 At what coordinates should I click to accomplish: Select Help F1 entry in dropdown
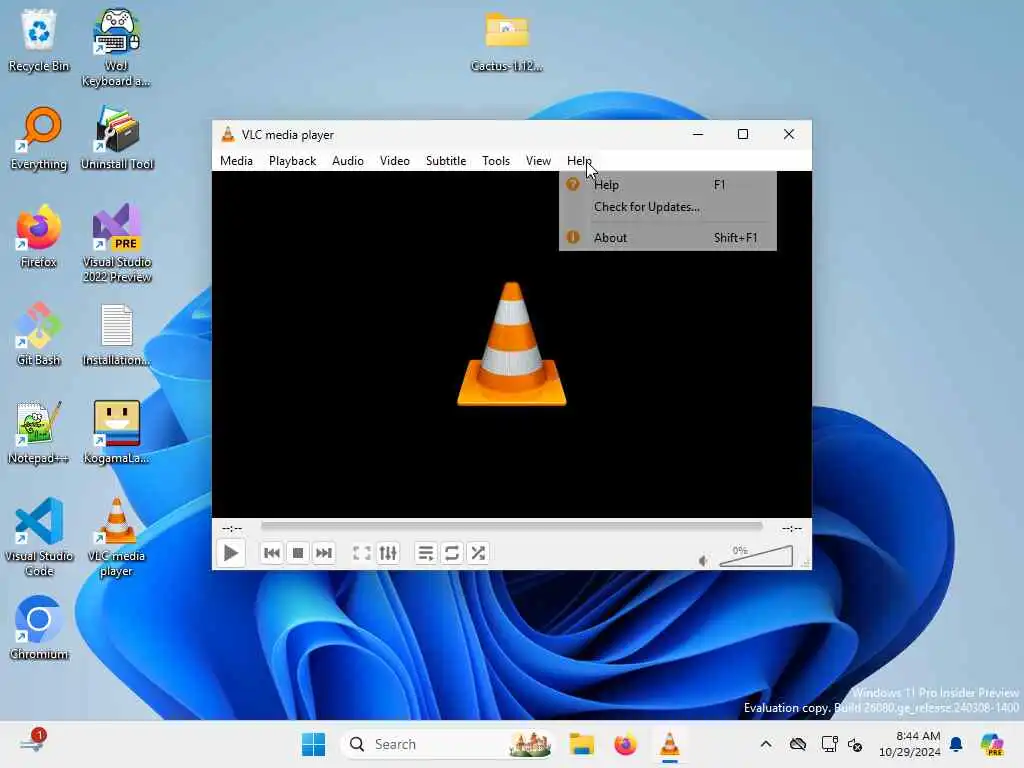coord(667,185)
